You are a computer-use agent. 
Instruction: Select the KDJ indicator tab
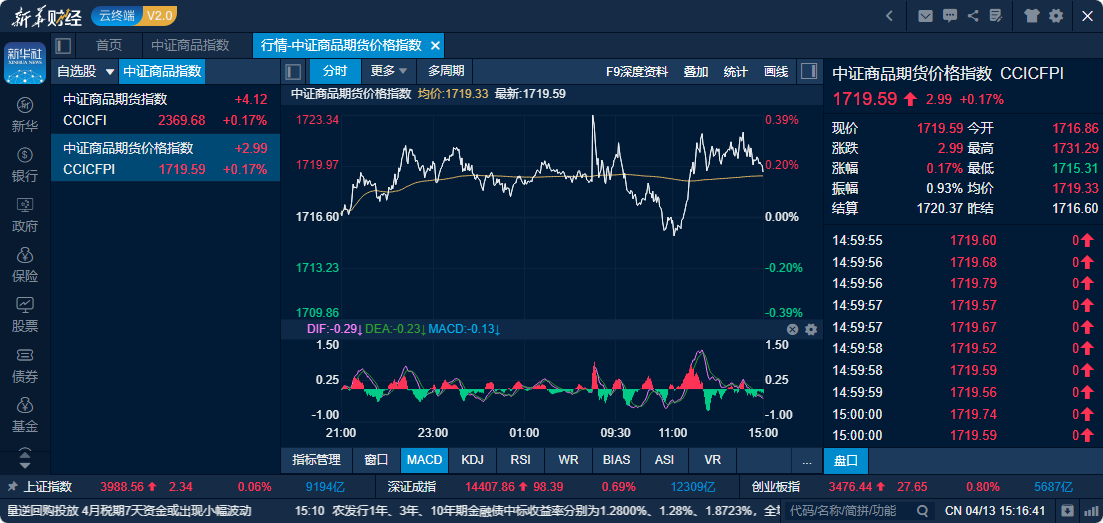pyautogui.click(x=472, y=460)
